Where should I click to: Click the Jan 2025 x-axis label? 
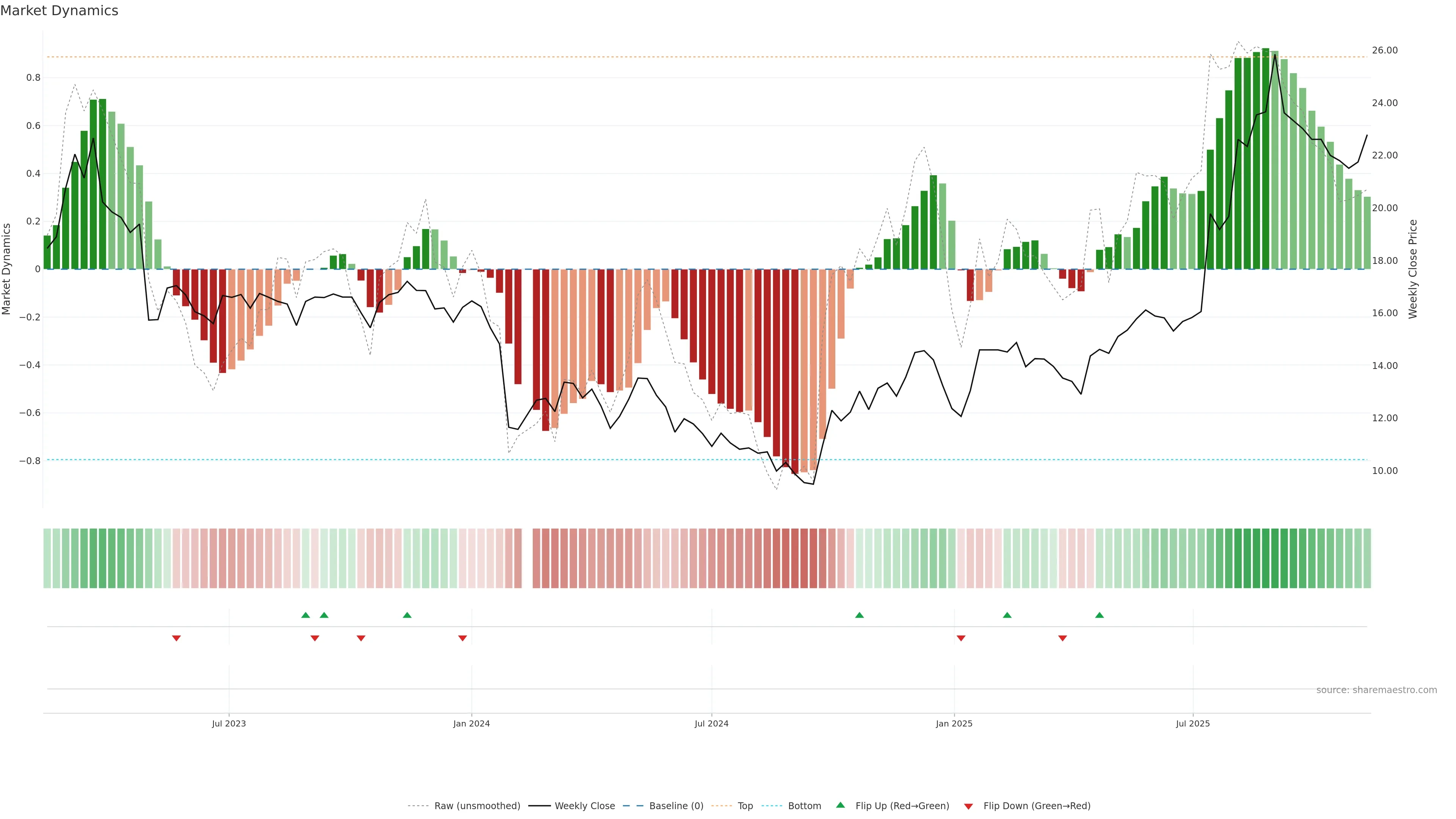click(954, 723)
